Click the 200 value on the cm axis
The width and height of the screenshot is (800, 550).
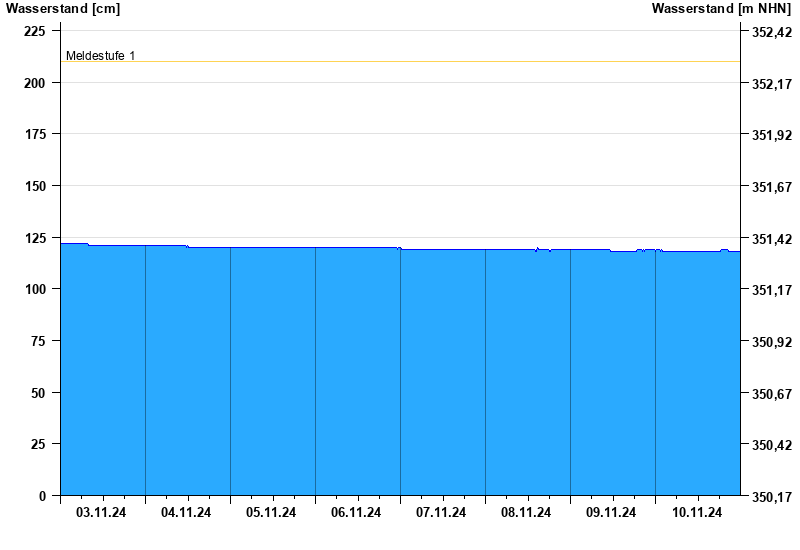point(35,83)
